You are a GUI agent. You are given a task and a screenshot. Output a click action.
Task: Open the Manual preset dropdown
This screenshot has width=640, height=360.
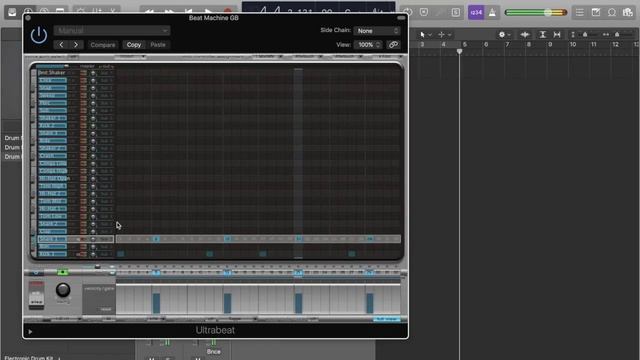coord(112,30)
